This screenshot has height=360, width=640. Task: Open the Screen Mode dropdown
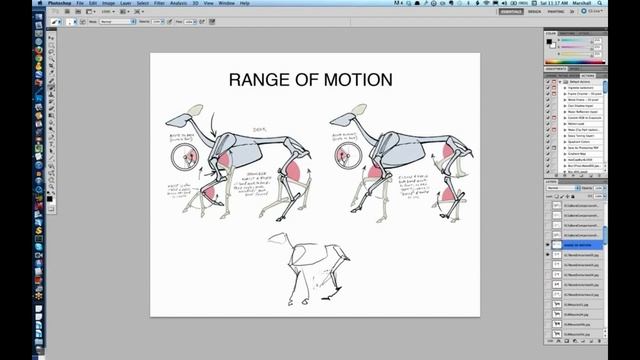[x=139, y=11]
